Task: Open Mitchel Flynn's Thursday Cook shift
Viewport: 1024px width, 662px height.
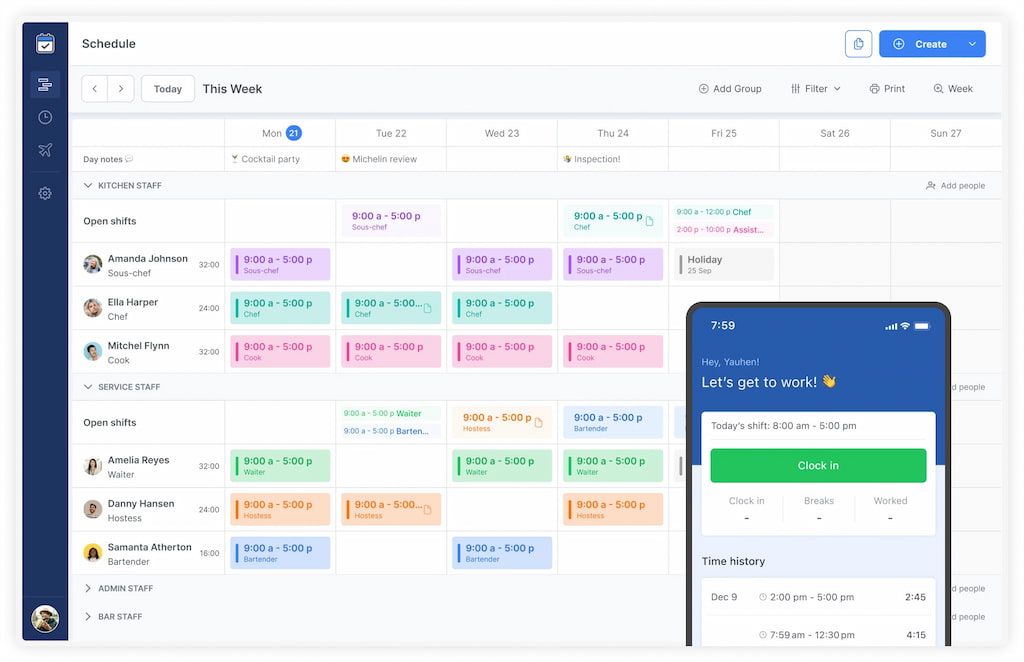Action: (x=613, y=351)
